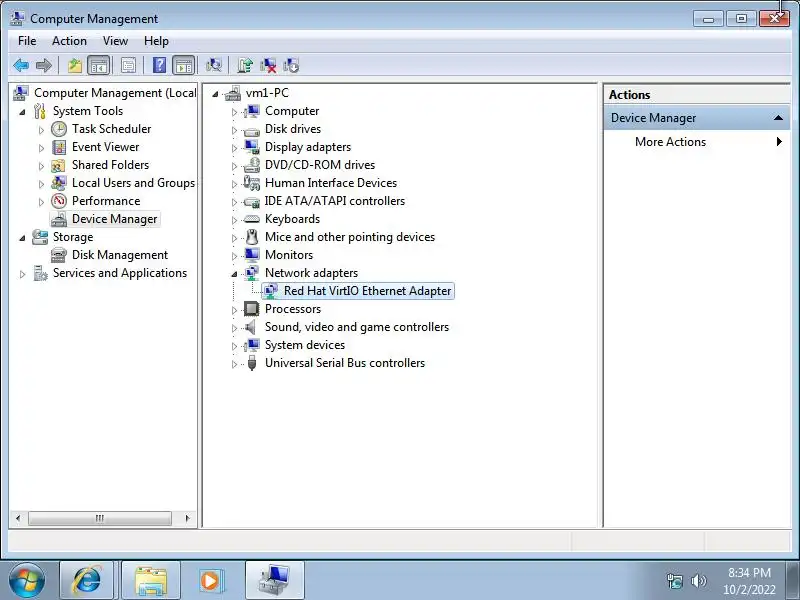Expand the System devices category

(x=234, y=346)
